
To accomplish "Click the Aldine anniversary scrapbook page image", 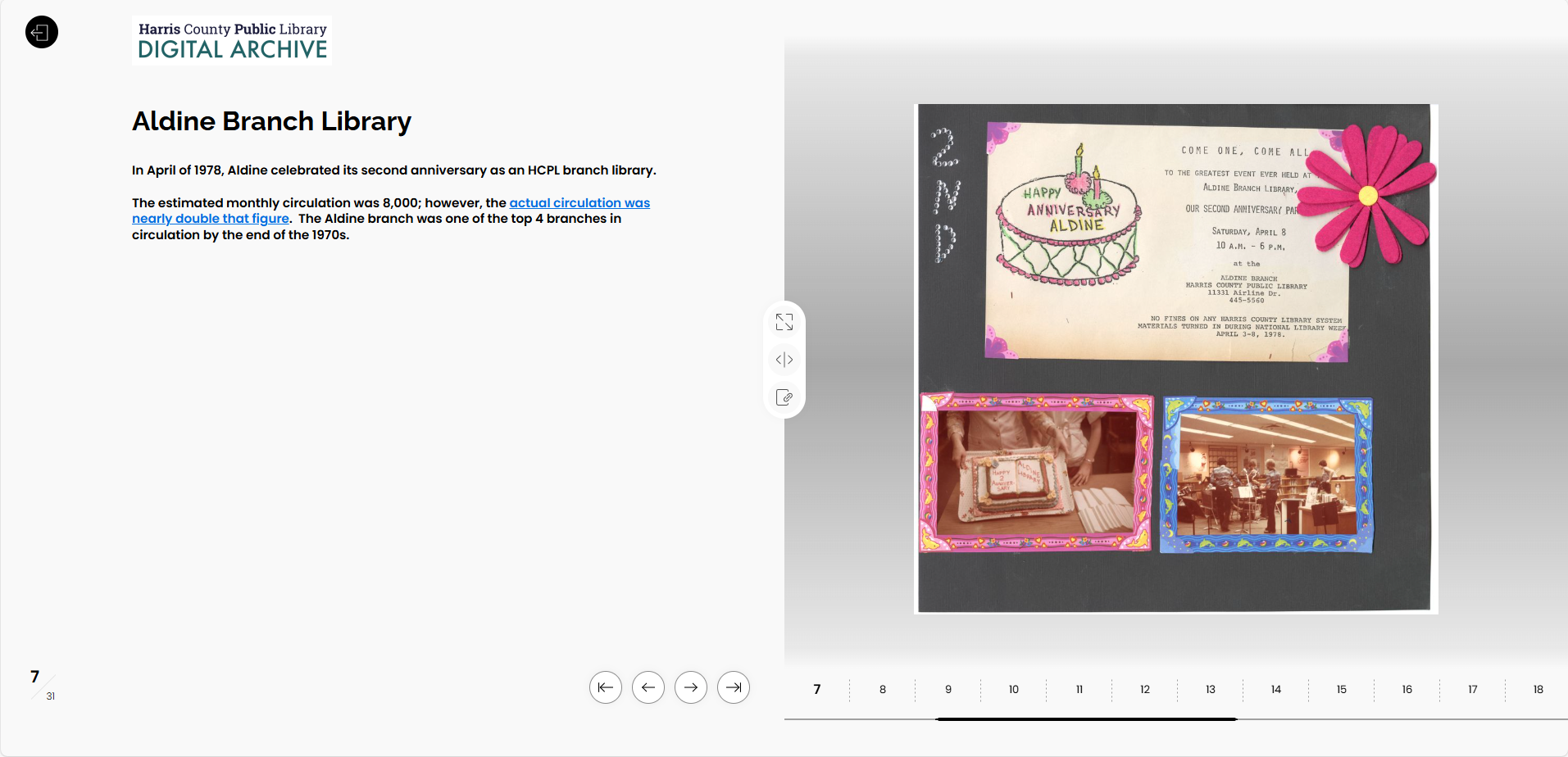I will click(x=1176, y=359).
